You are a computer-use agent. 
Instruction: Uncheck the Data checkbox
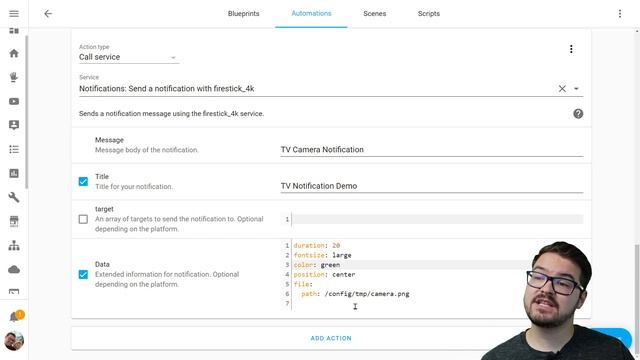tap(83, 274)
